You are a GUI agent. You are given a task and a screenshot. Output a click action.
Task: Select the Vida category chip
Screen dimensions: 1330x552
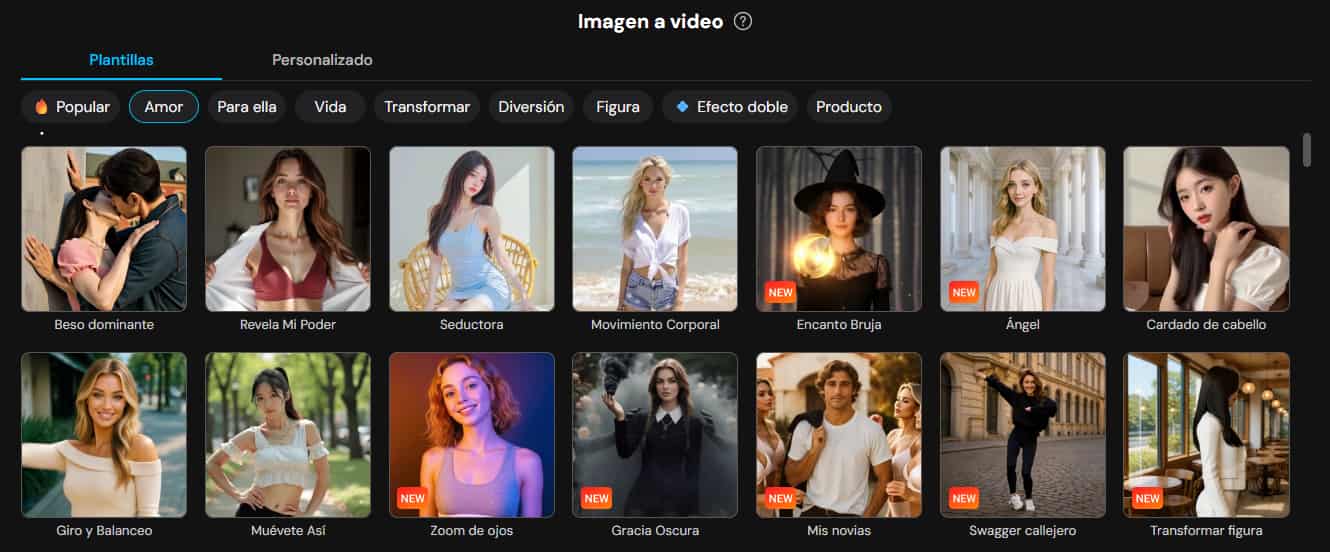point(330,107)
